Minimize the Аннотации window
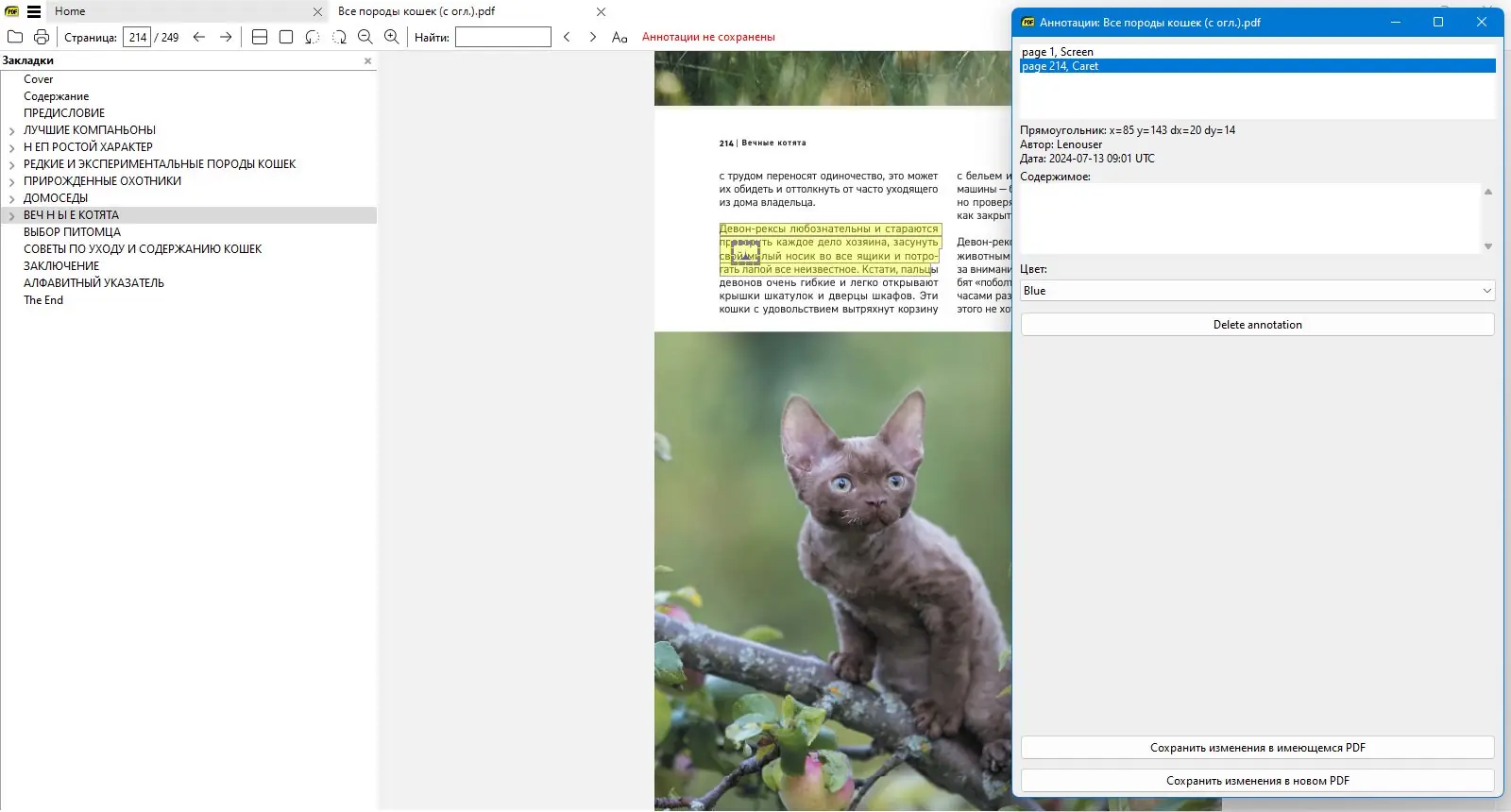 coord(1396,22)
